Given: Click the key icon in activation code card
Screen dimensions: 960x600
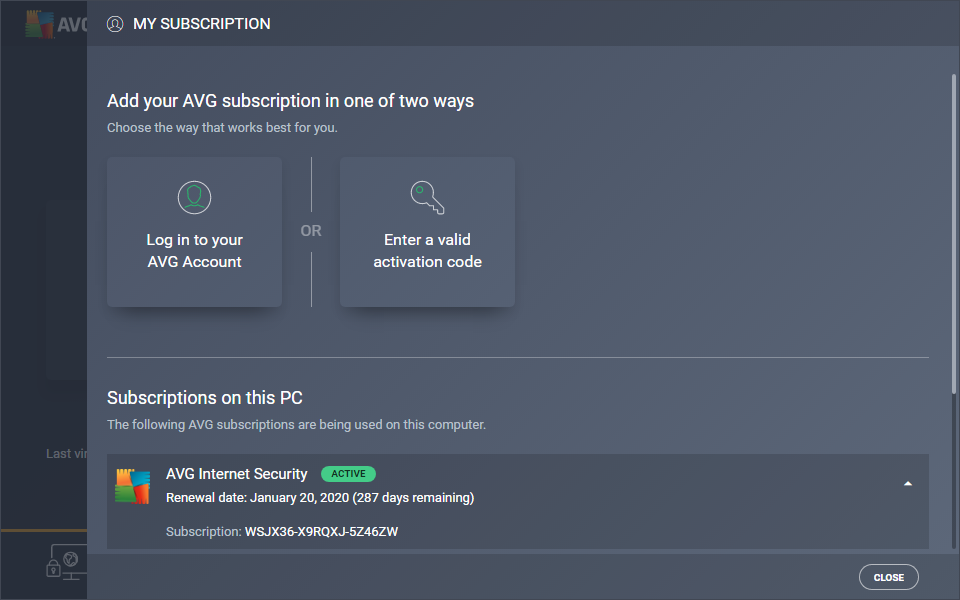Looking at the screenshot, I should click(x=427, y=197).
